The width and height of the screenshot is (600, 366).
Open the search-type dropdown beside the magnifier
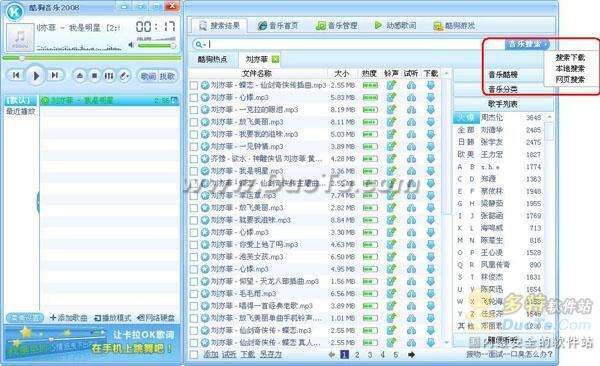[201, 45]
